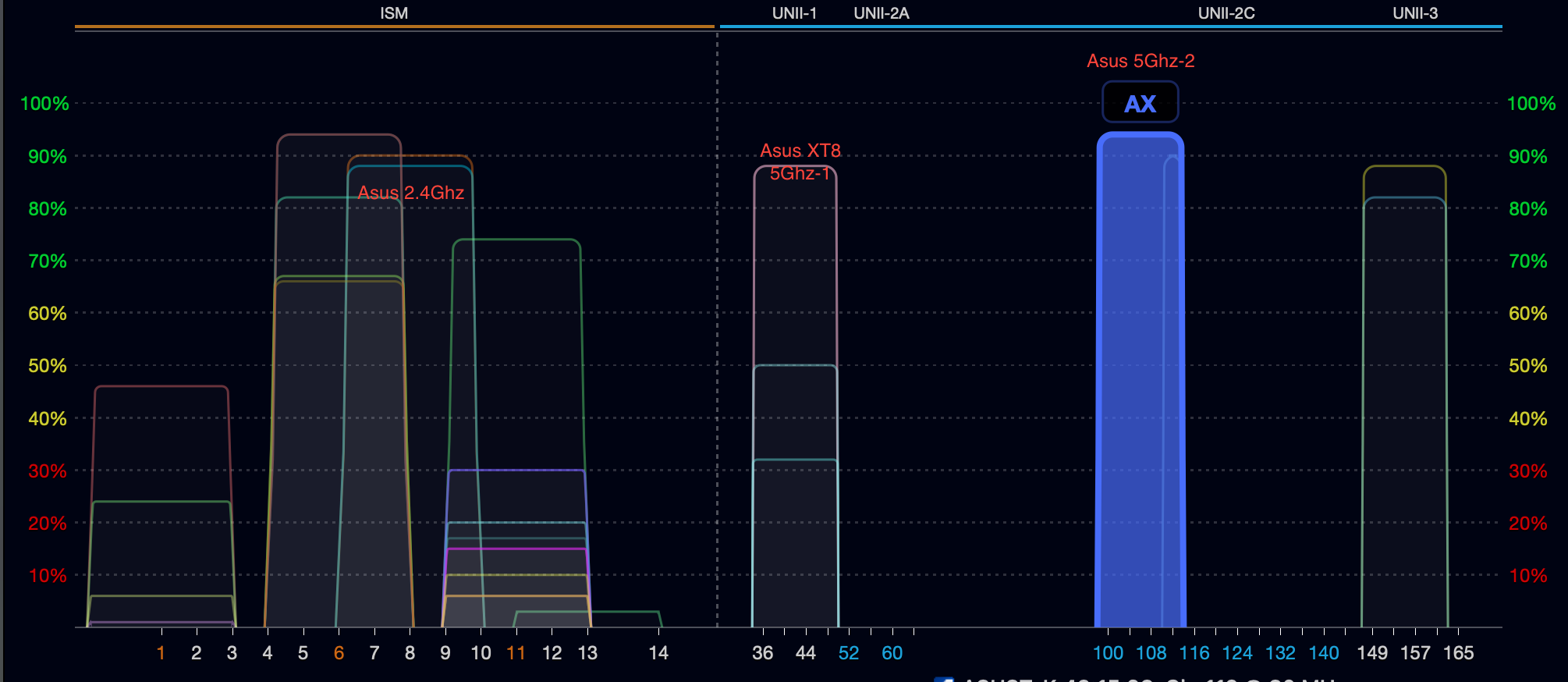This screenshot has height=682, width=1568.
Task: Click channel 52 on the axis
Action: (849, 653)
